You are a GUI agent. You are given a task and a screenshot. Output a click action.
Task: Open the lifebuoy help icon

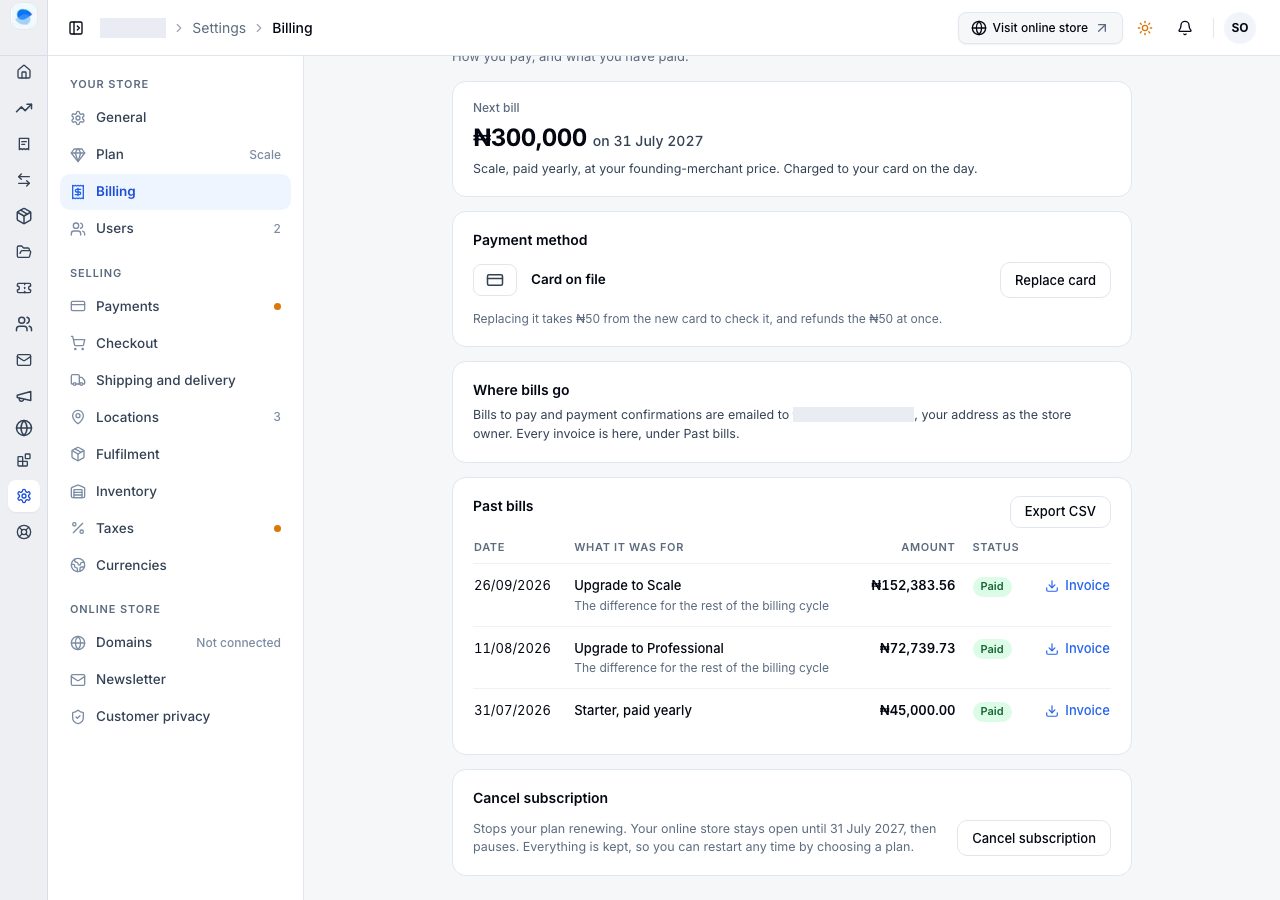click(x=24, y=532)
